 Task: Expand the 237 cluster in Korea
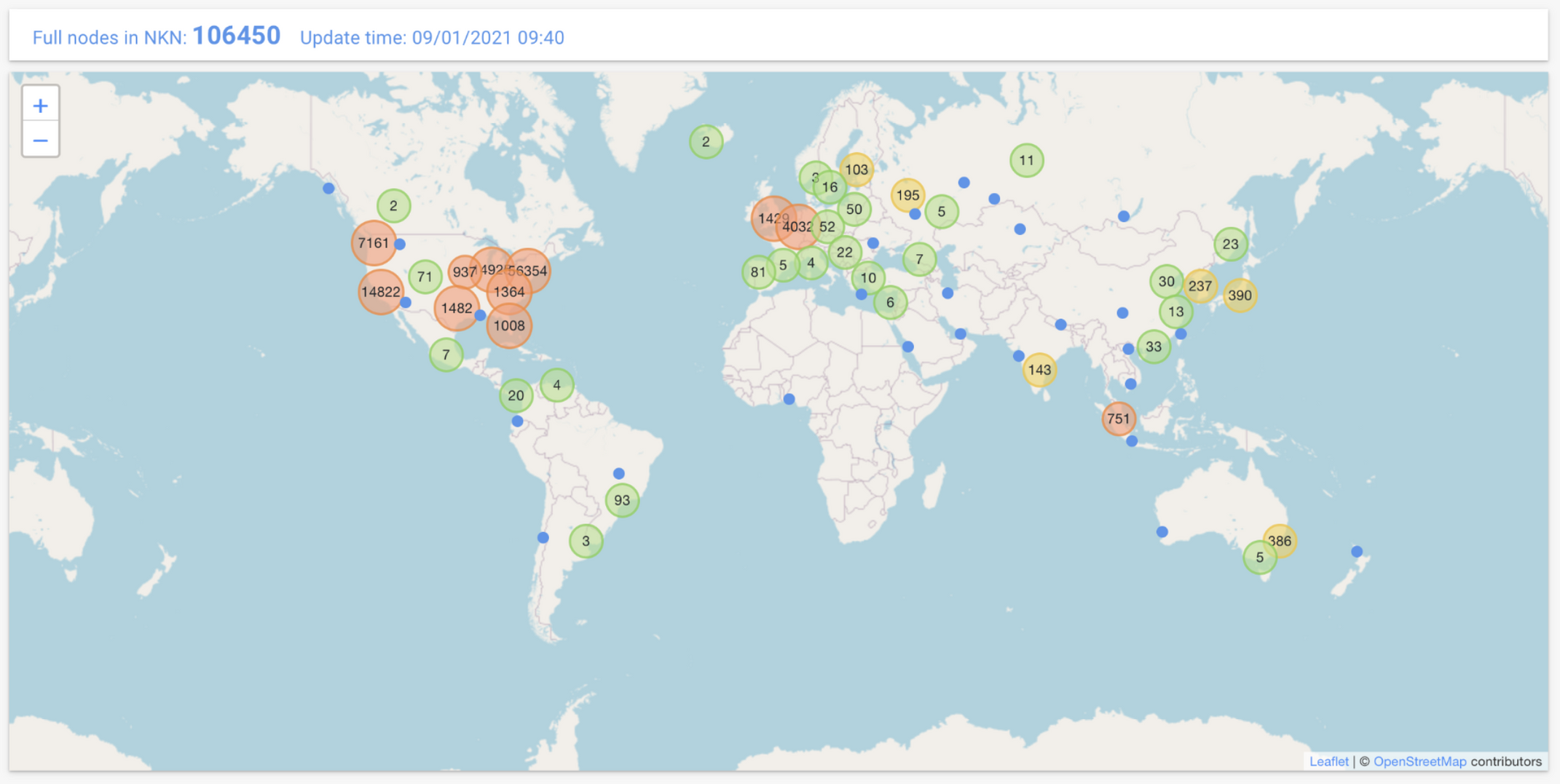point(1200,286)
